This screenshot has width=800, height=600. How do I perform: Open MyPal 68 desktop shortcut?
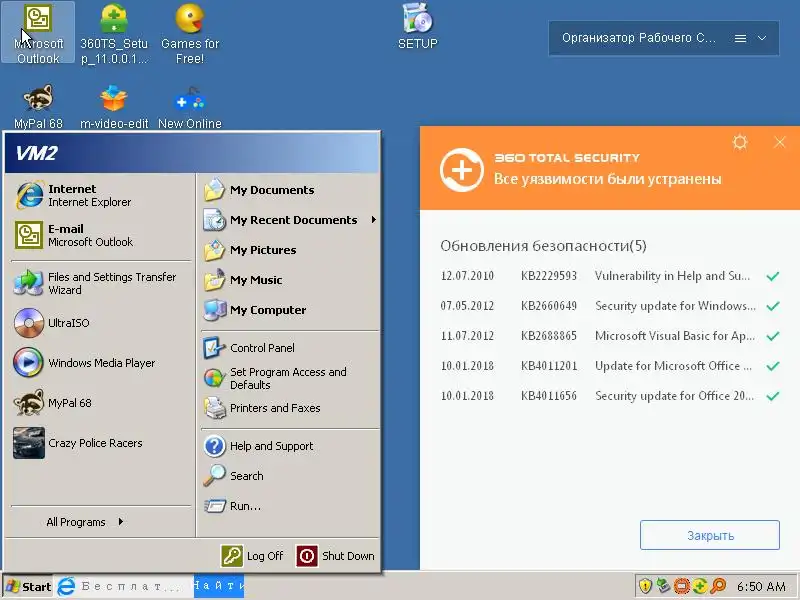(38, 106)
